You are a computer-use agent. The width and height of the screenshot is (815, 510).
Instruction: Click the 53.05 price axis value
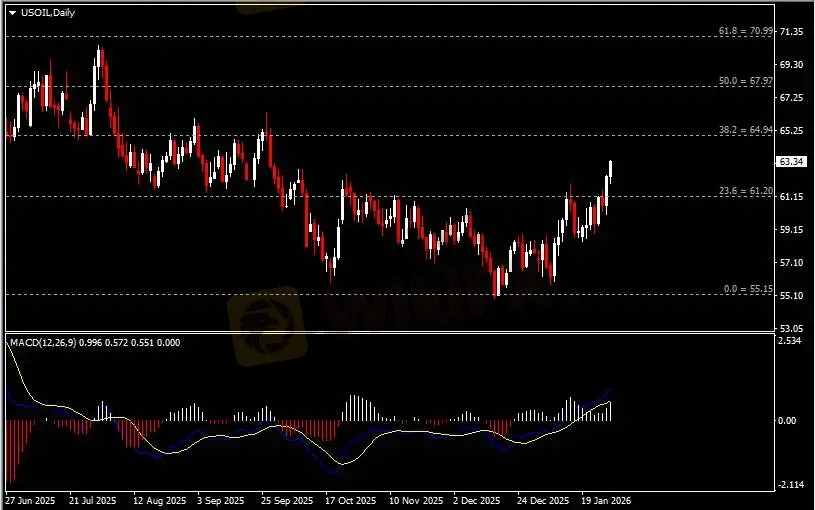(x=791, y=328)
